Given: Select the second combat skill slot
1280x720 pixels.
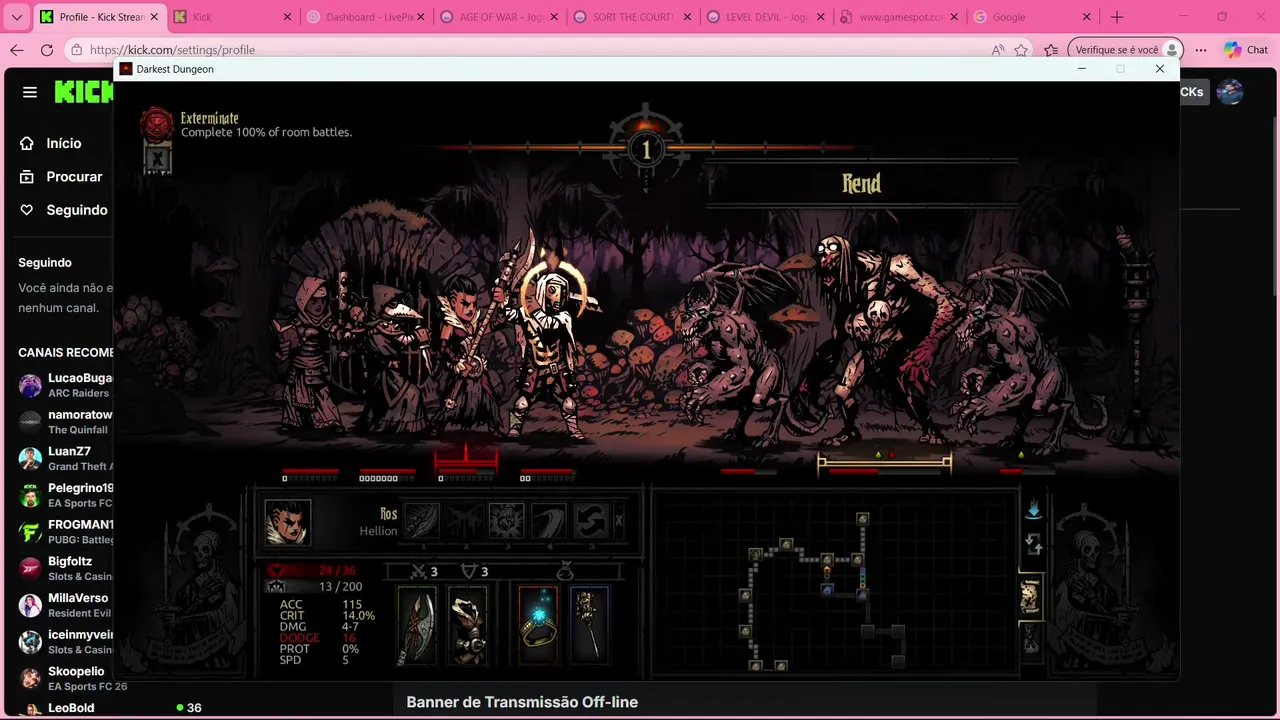Looking at the screenshot, I should (x=464, y=521).
